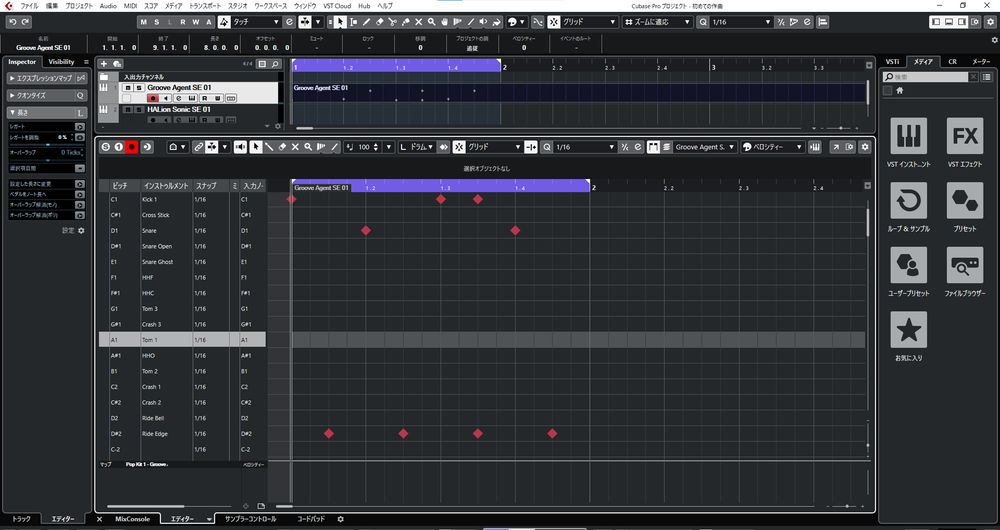Image resolution: width=1000 pixels, height=530 pixels.
Task: Open VST Instruments tile in media rack
Action: coord(909,136)
